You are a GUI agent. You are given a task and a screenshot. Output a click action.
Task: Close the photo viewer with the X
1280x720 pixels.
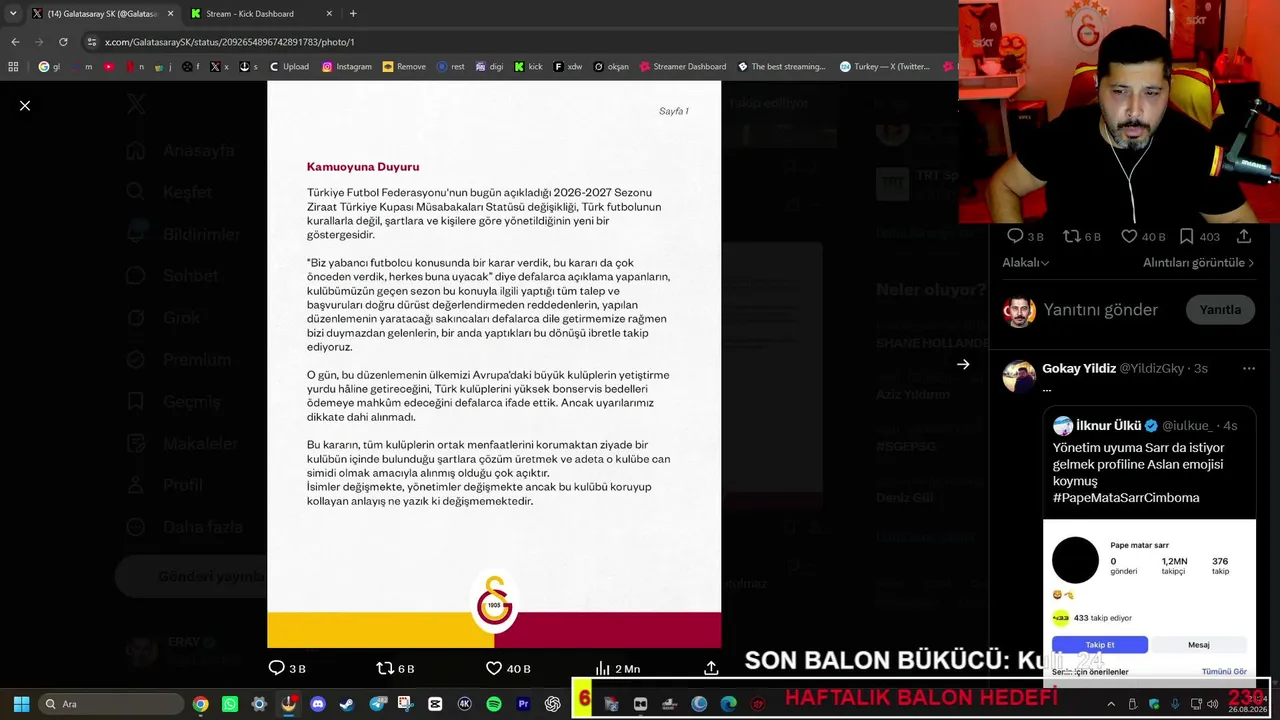25,105
